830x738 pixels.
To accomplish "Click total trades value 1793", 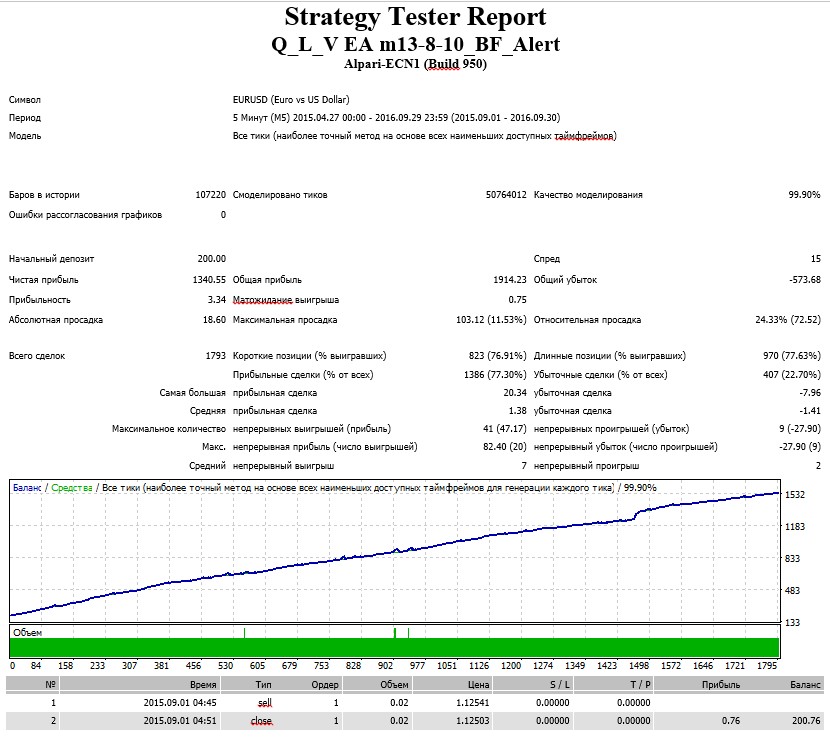I will 215,356.
